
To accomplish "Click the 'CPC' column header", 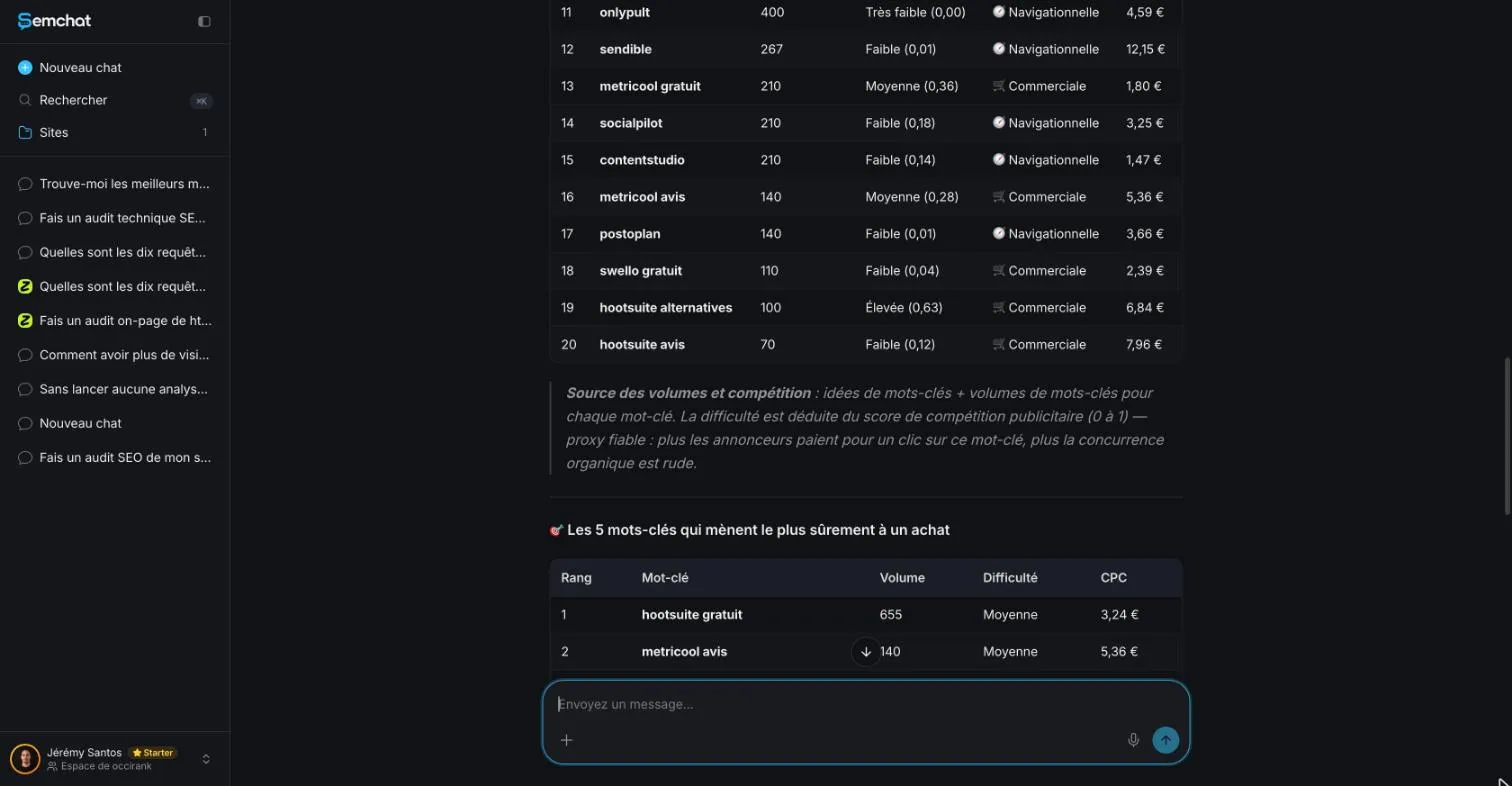I will coord(1114,578).
